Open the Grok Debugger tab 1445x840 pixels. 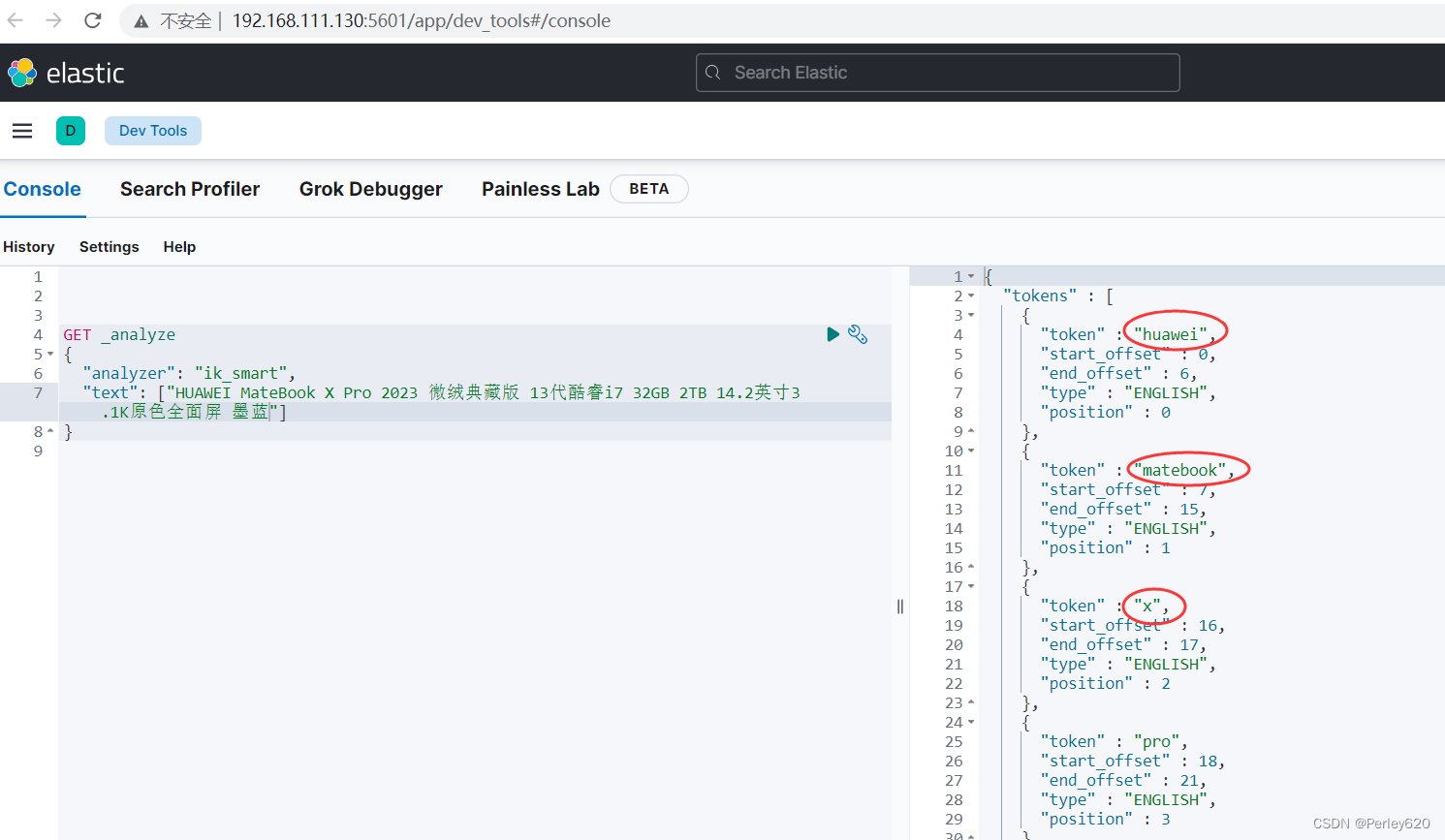[x=371, y=189]
